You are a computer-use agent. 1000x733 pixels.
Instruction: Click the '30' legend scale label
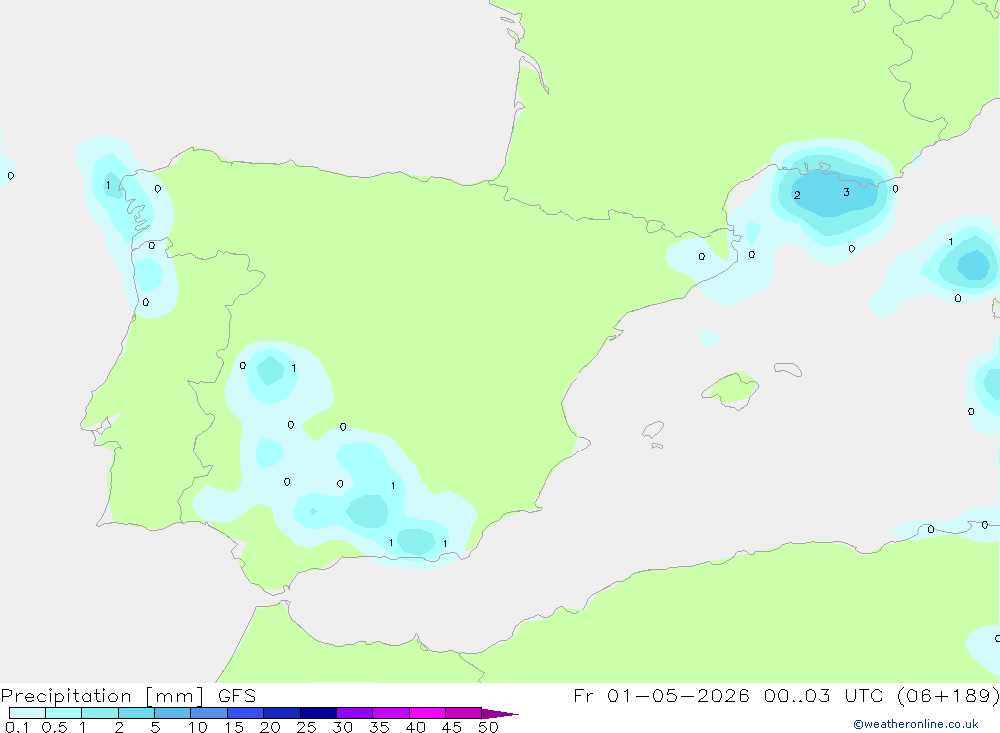(x=342, y=727)
